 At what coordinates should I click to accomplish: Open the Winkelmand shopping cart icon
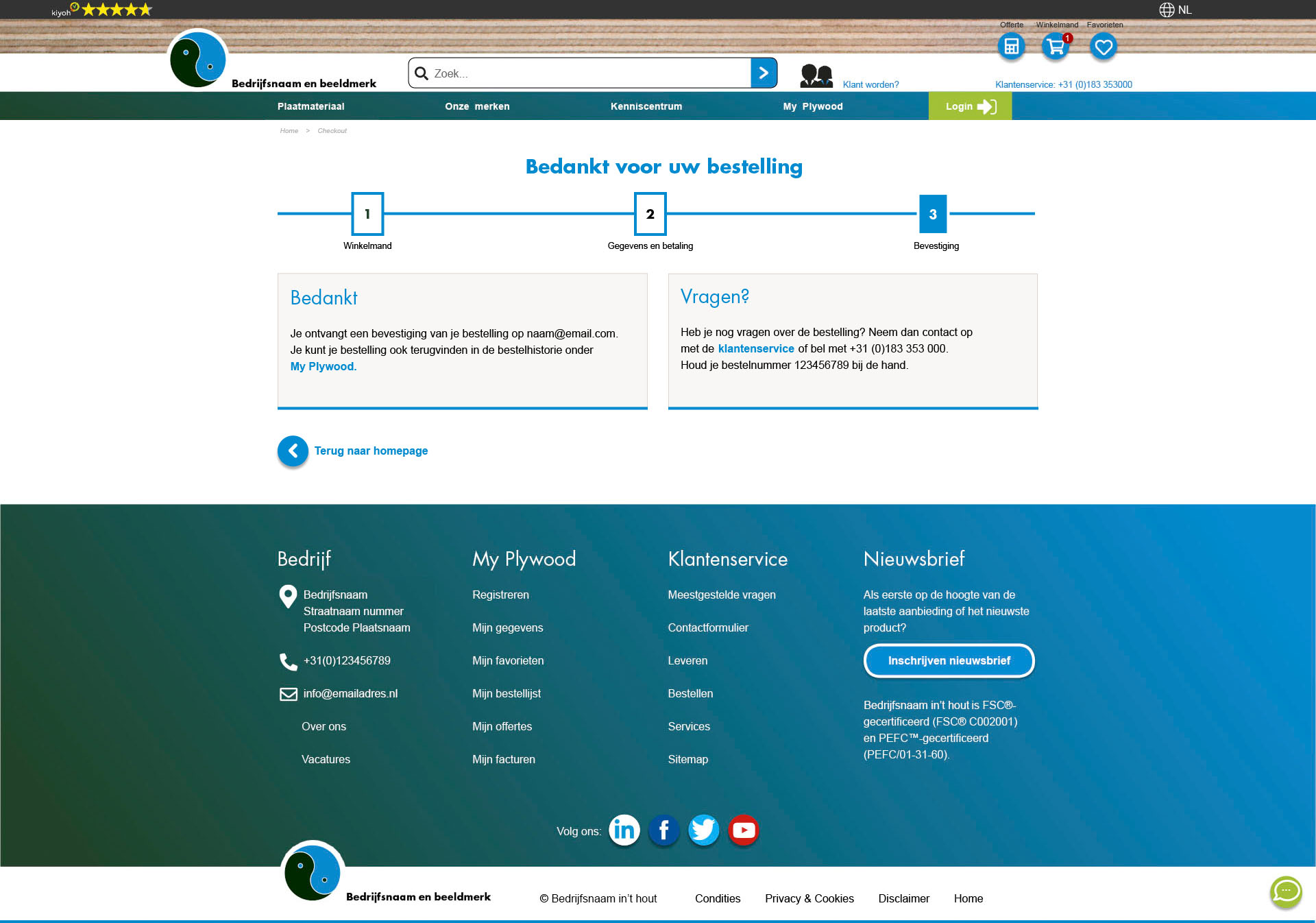coord(1056,47)
